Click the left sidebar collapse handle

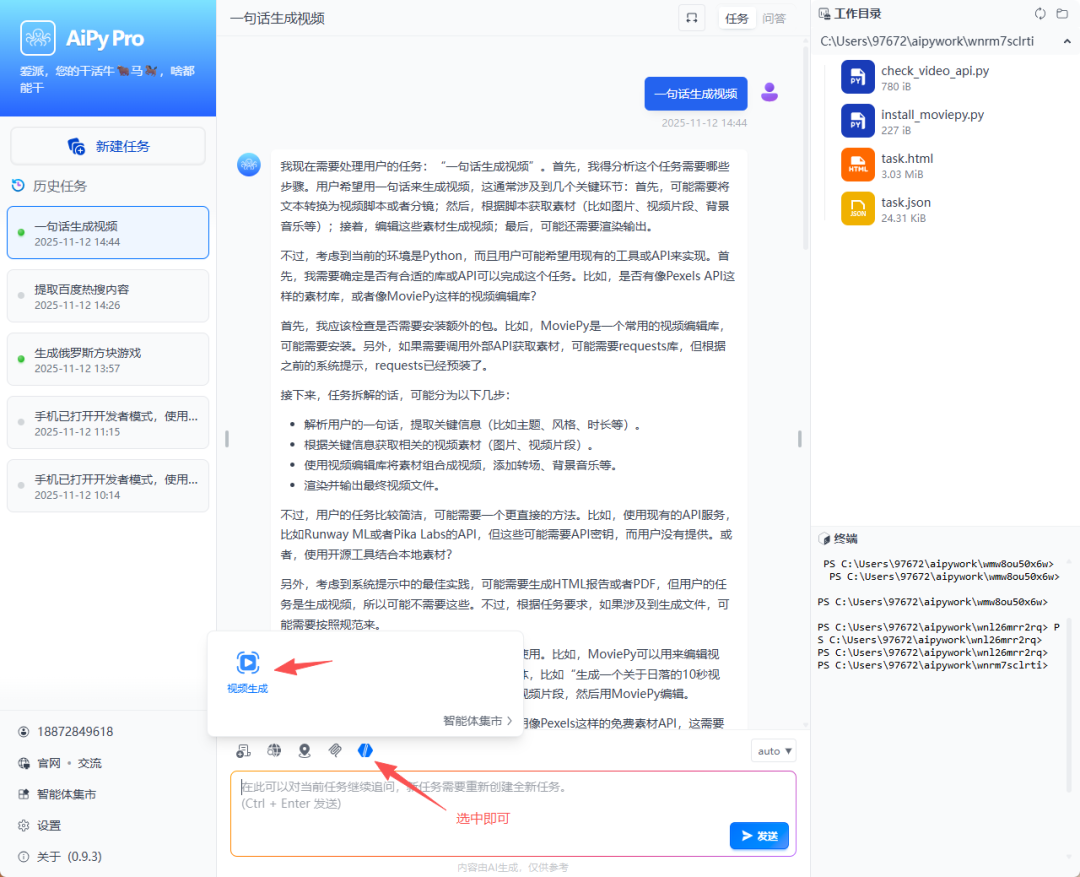point(227,439)
